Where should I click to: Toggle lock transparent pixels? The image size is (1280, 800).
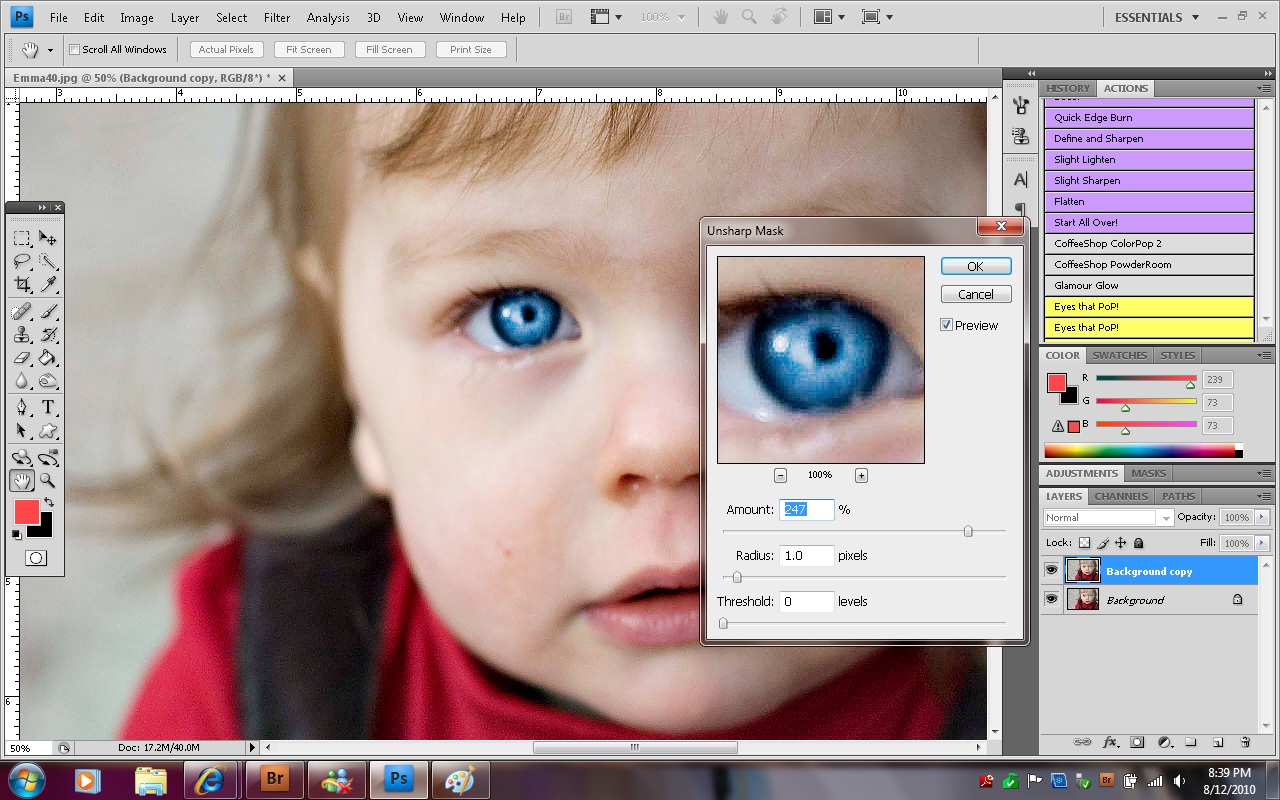1085,543
